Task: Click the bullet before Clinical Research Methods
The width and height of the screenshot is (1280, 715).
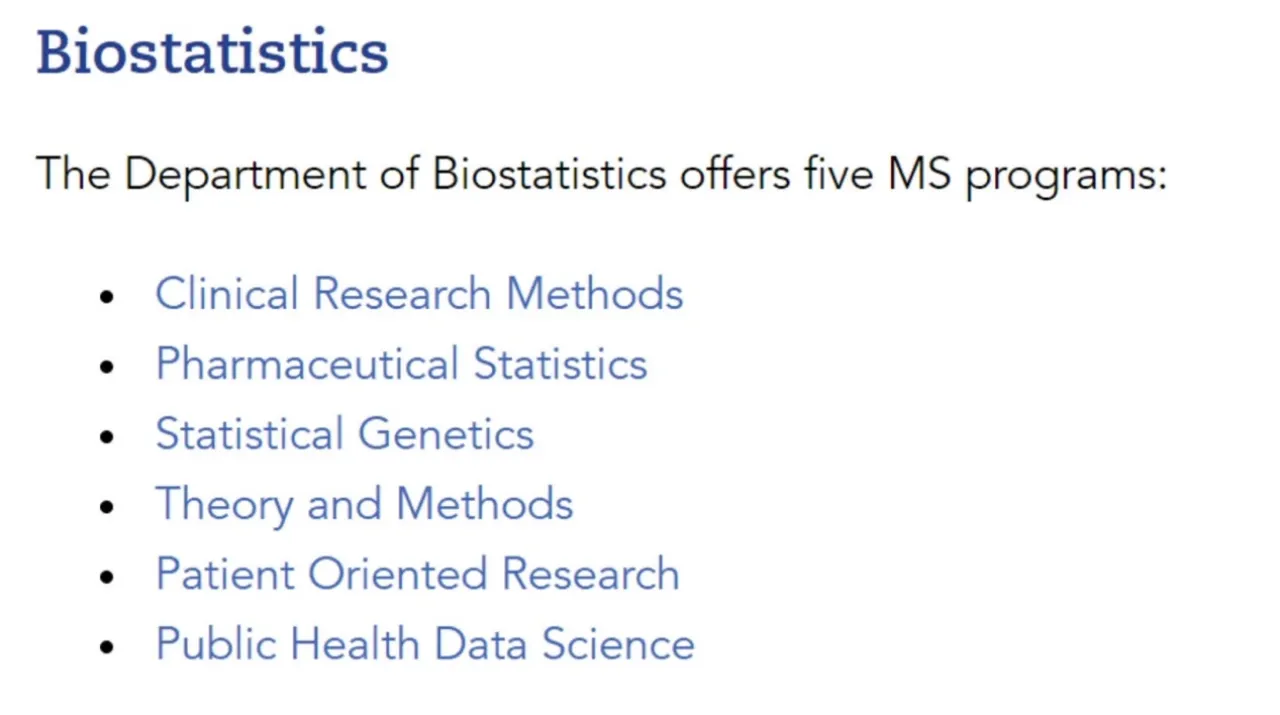Action: pos(108,296)
